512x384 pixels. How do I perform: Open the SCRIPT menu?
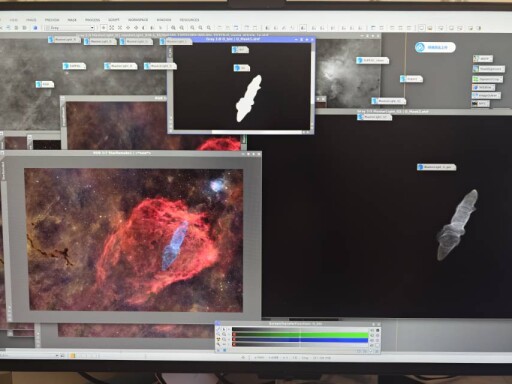[114, 20]
